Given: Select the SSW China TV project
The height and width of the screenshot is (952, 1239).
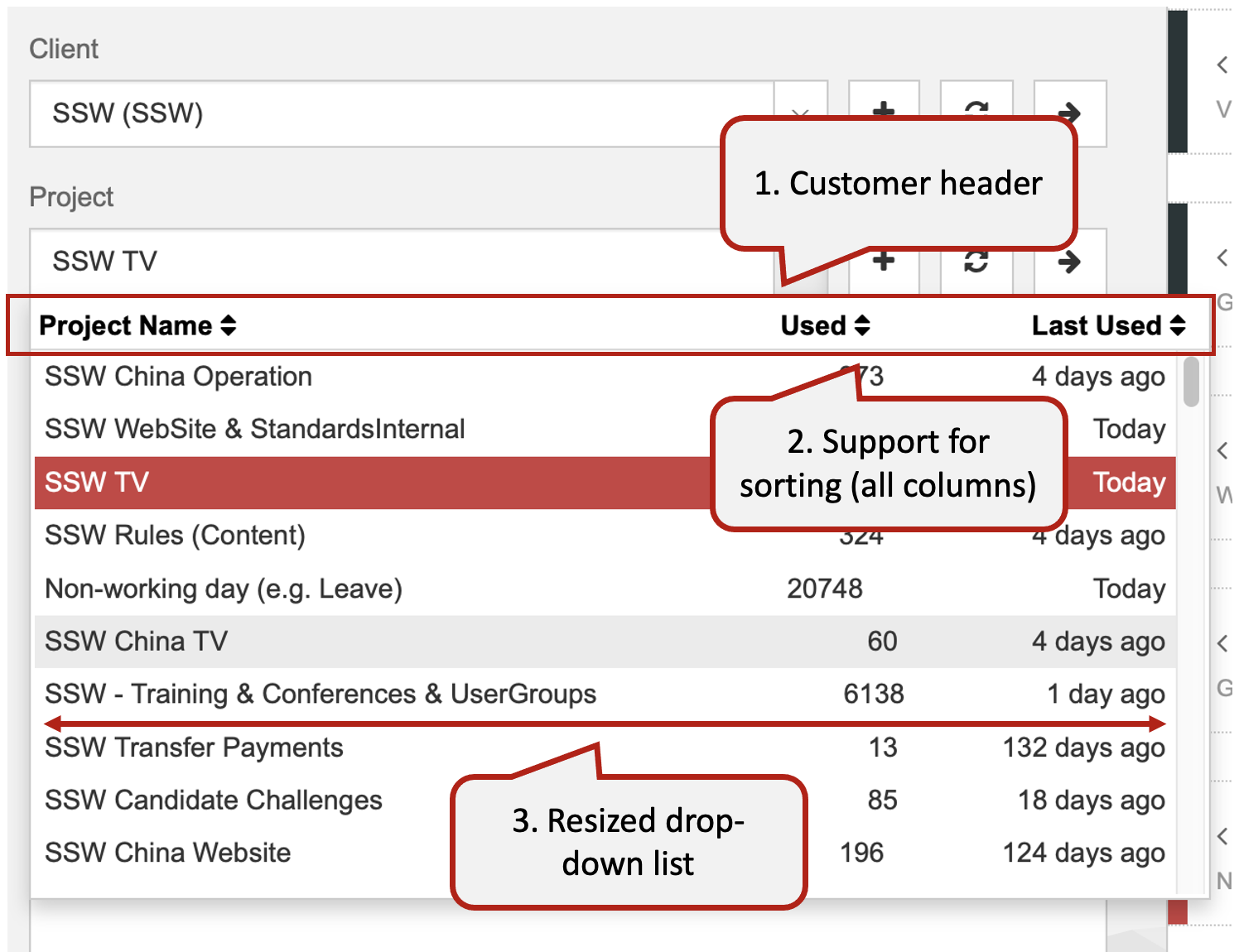Looking at the screenshot, I should click(x=137, y=642).
